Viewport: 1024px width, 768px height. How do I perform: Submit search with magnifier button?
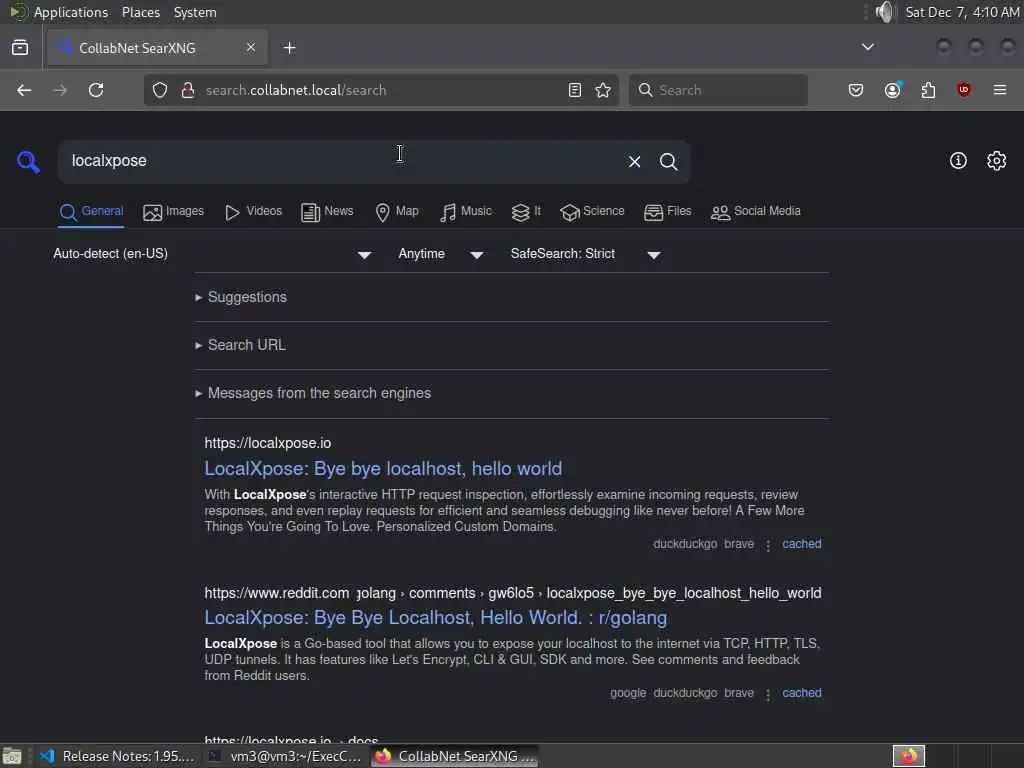668,161
